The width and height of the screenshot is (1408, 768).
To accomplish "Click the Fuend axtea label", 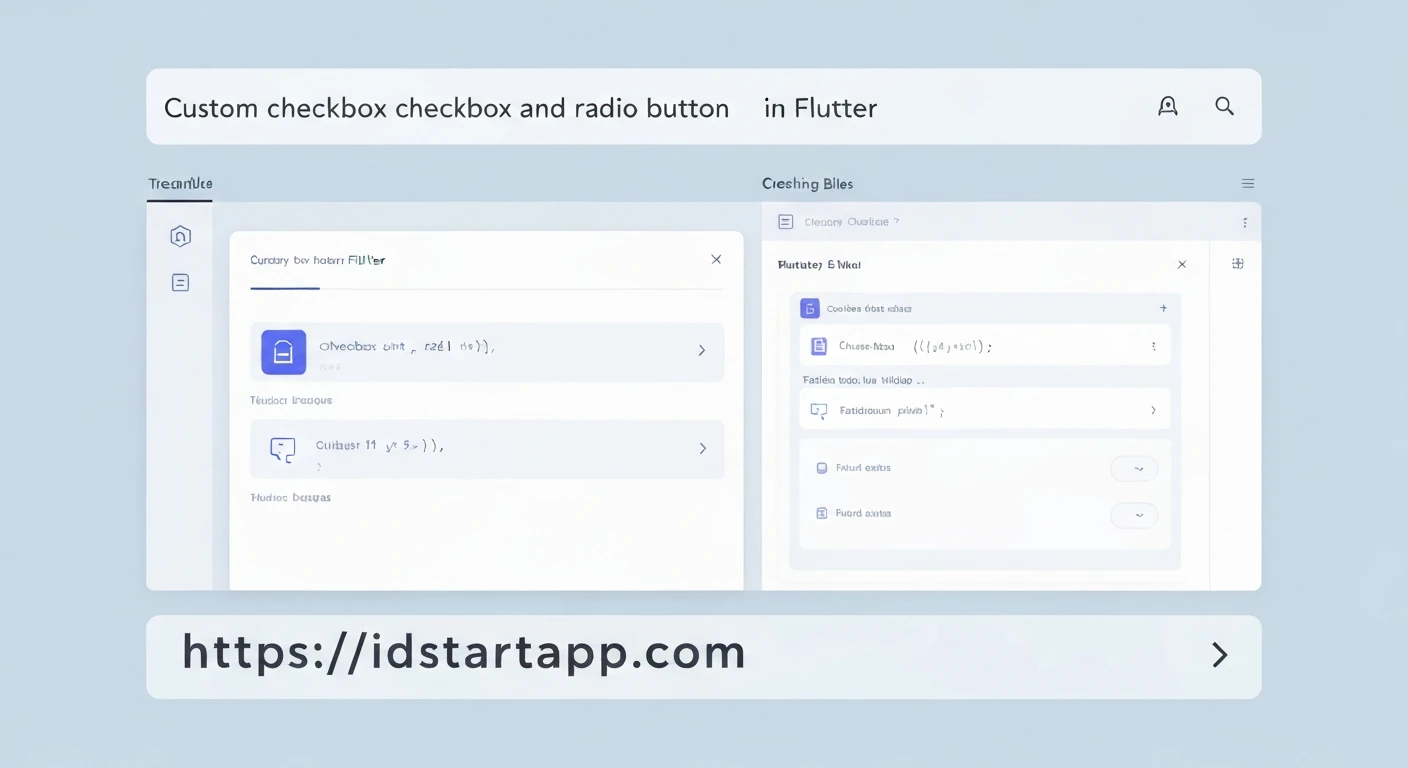I will pos(863,514).
